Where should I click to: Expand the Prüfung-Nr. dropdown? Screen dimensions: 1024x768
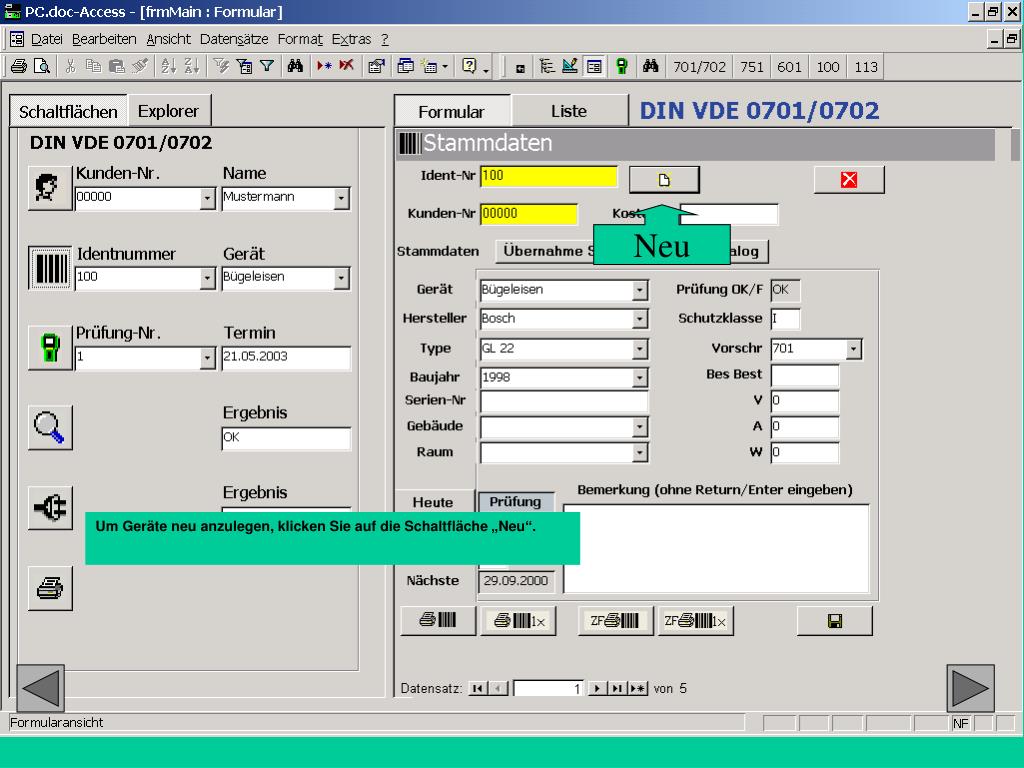(208, 358)
